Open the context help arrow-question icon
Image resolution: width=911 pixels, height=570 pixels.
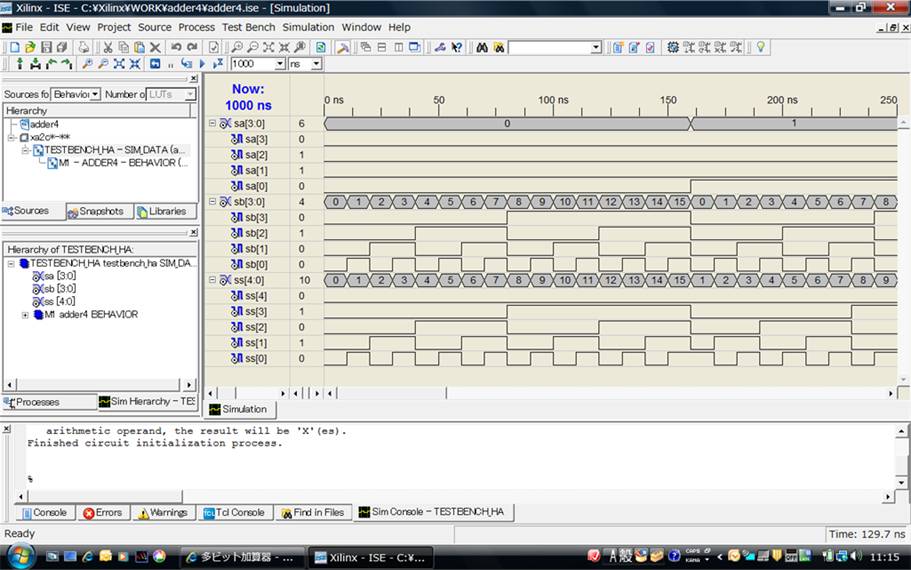coord(457,48)
